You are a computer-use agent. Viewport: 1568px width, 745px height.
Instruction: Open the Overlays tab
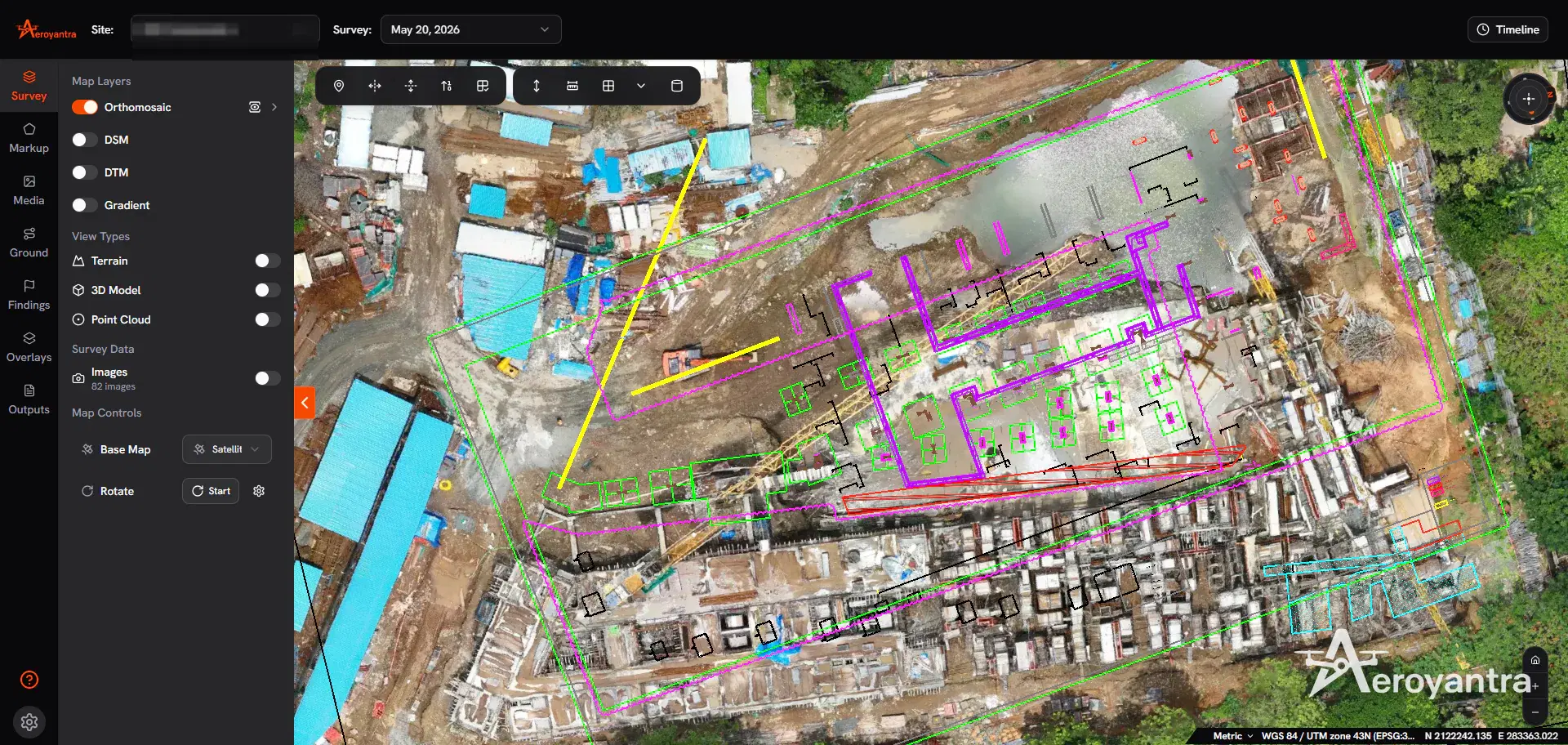[29, 347]
